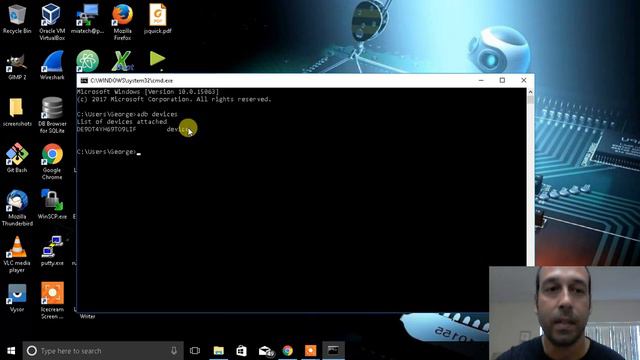Open the Wireshark desktop shortcut
The width and height of the screenshot is (640, 360).
click(x=52, y=65)
